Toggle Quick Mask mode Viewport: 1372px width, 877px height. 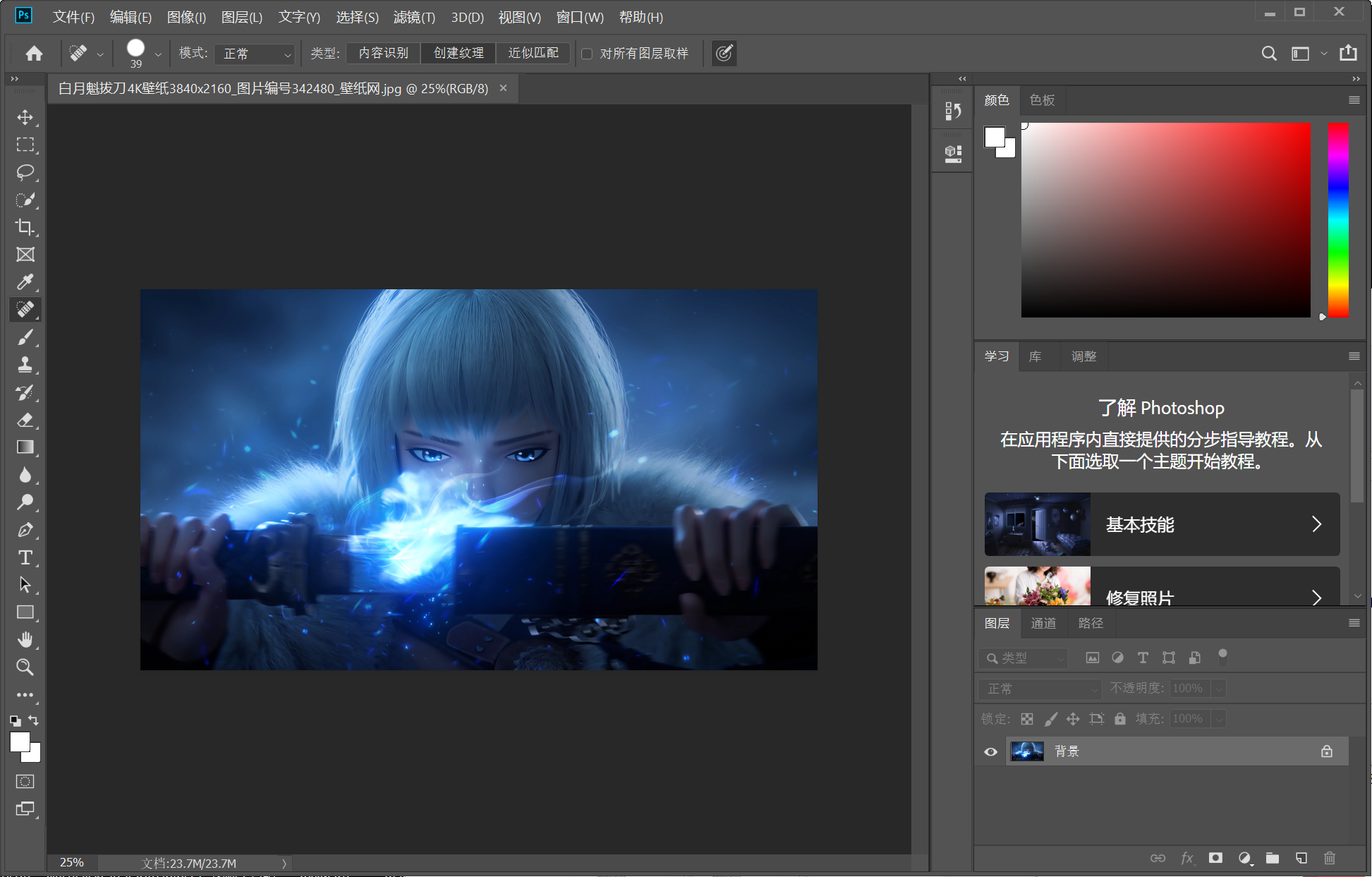pyautogui.click(x=25, y=782)
